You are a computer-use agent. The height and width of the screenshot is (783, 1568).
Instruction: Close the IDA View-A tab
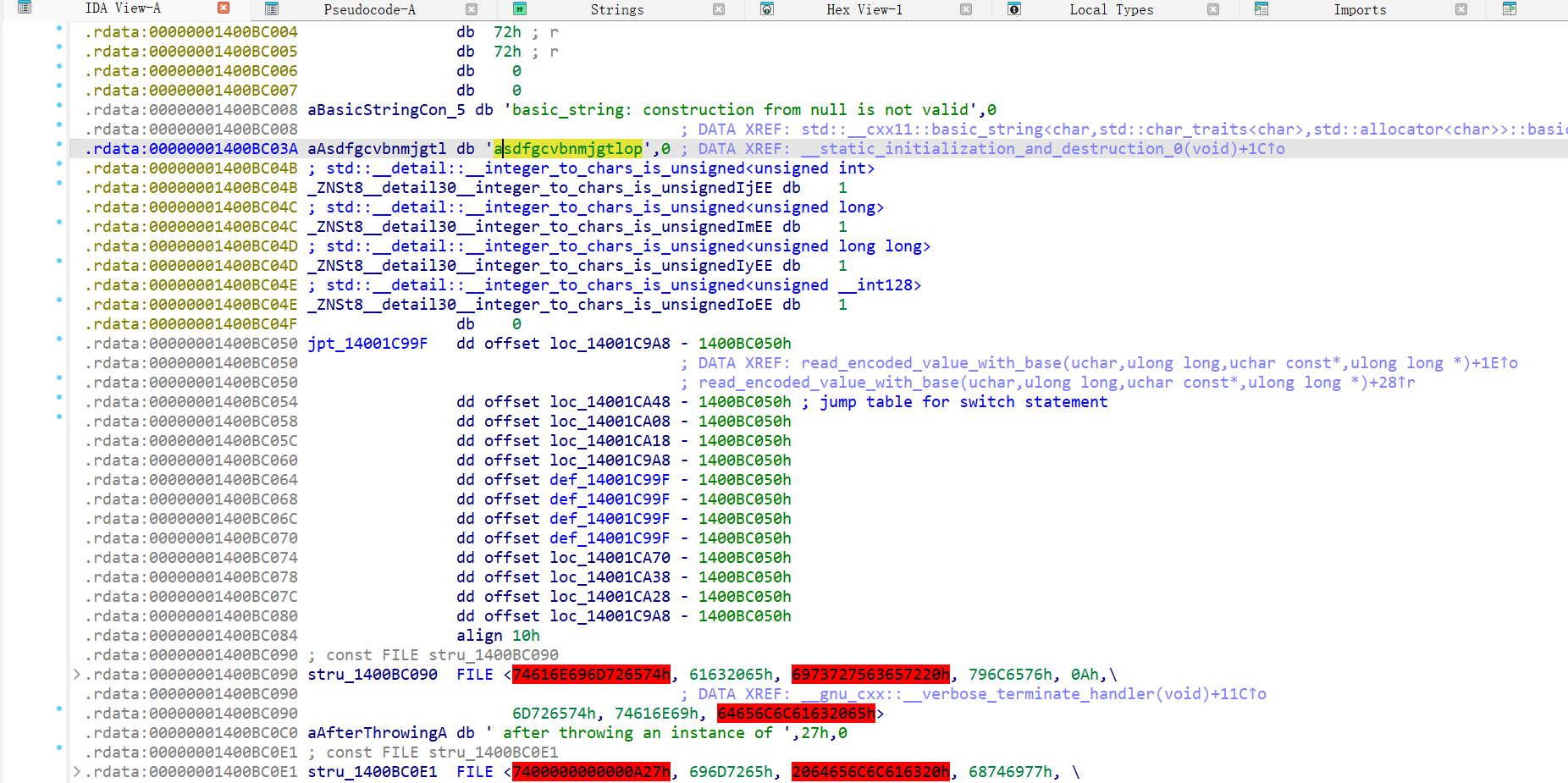point(224,8)
